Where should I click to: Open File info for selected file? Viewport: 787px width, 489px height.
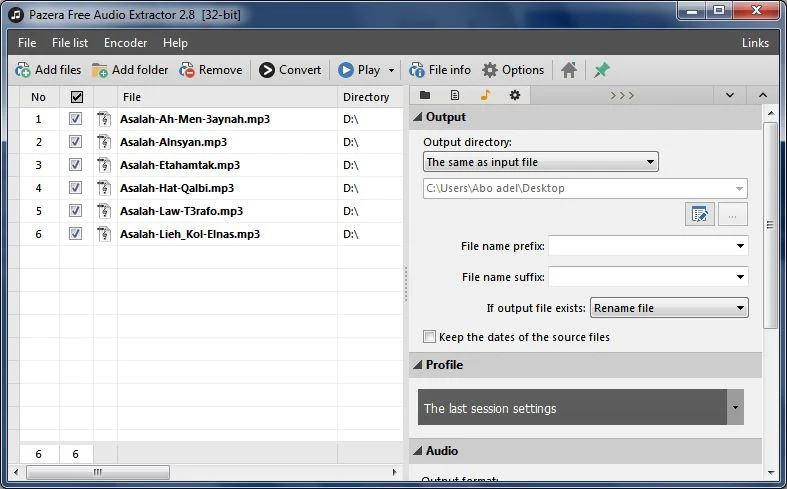440,70
